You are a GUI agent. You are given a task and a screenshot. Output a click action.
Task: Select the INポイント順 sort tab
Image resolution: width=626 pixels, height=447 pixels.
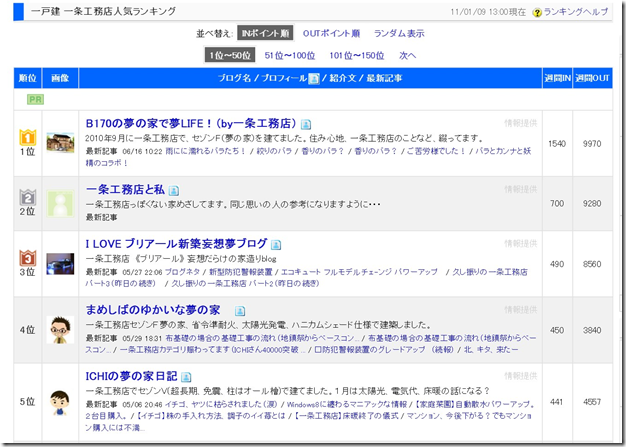click(265, 33)
